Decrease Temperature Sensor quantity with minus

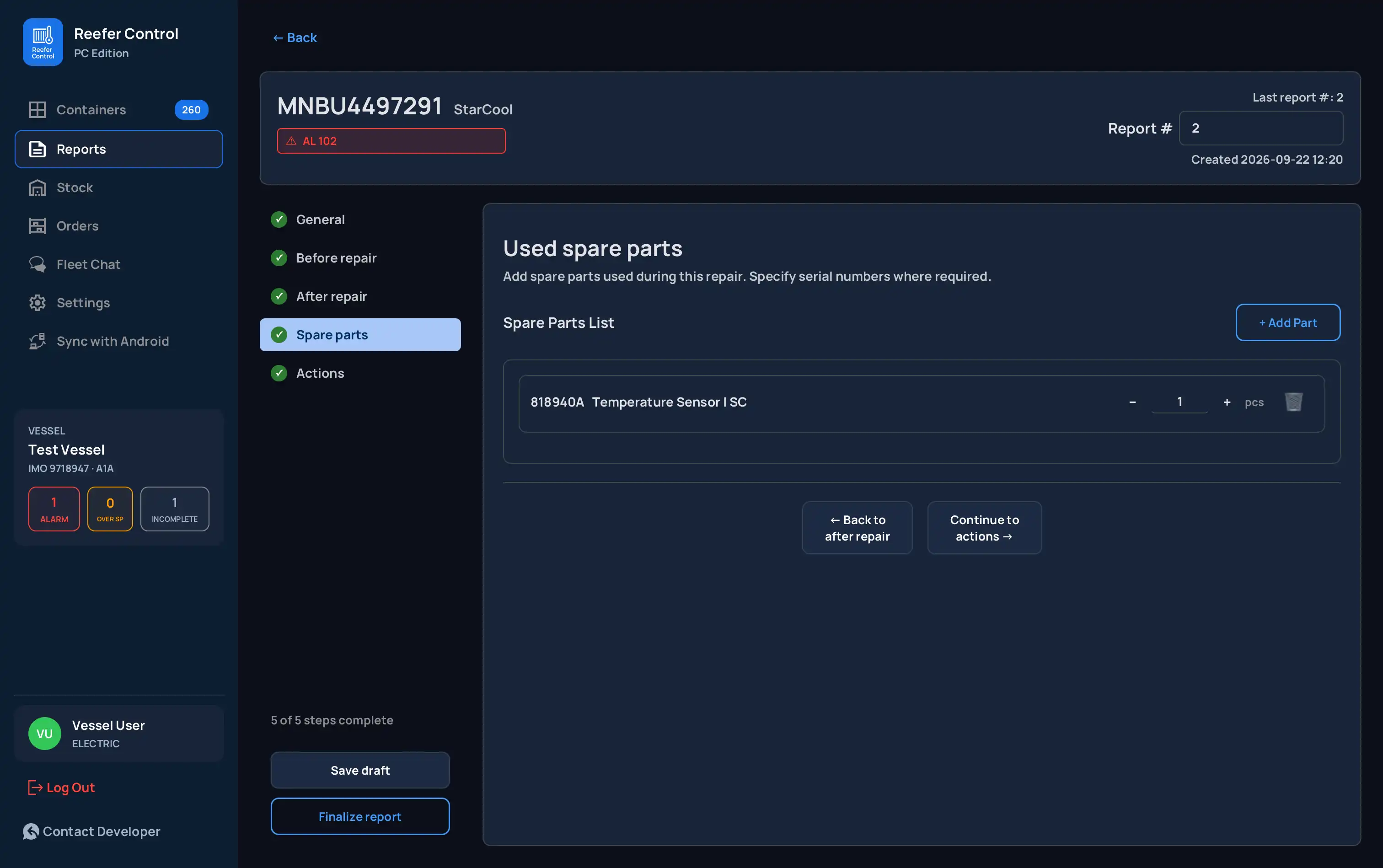pos(1132,402)
